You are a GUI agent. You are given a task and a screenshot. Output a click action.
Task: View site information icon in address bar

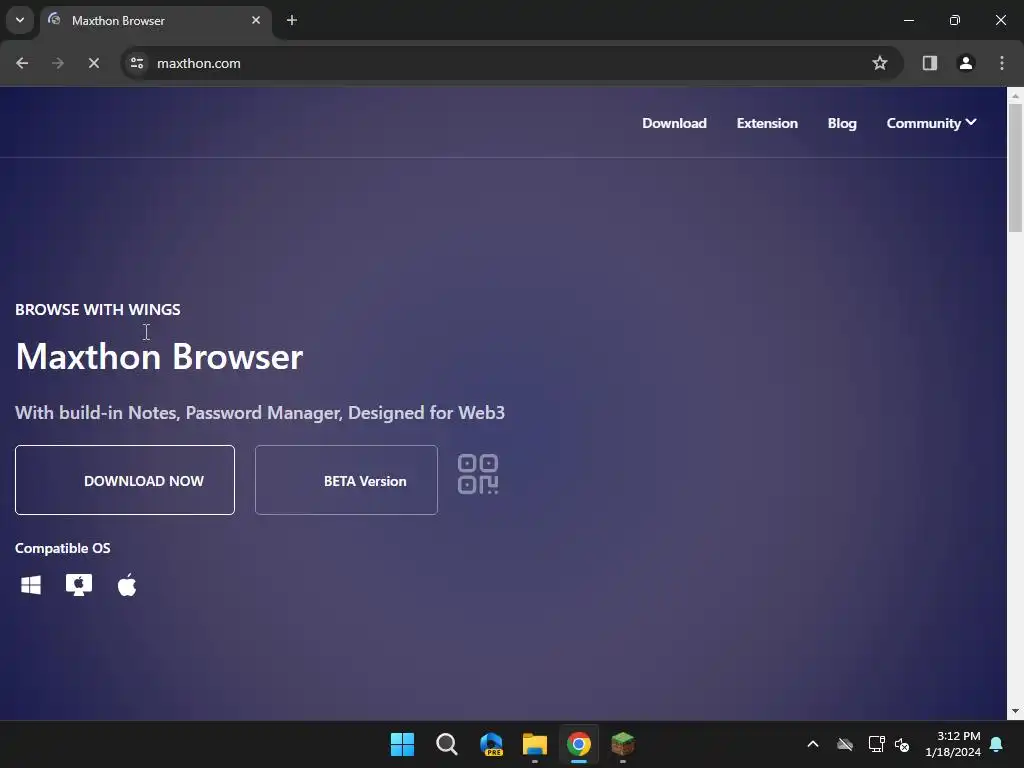pyautogui.click(x=137, y=63)
